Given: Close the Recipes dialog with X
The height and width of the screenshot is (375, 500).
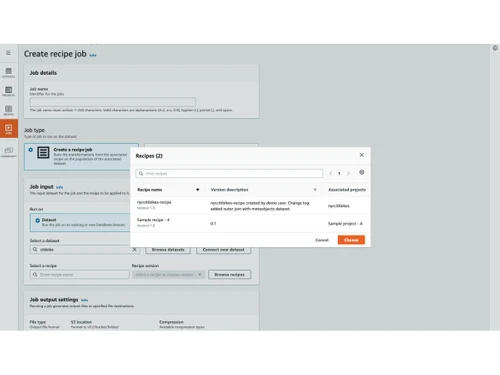Looking at the screenshot, I should click(x=362, y=155).
